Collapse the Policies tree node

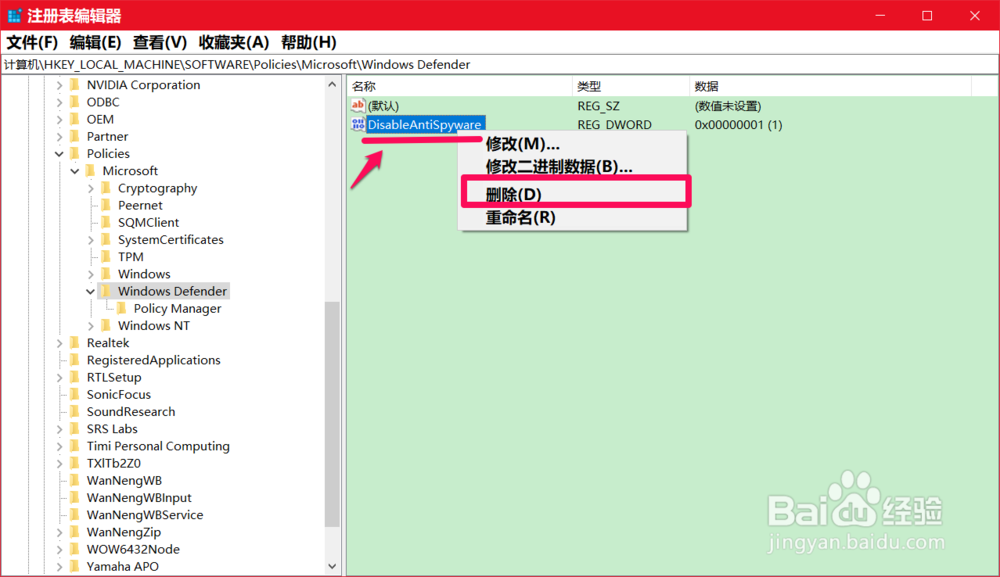[x=58, y=153]
